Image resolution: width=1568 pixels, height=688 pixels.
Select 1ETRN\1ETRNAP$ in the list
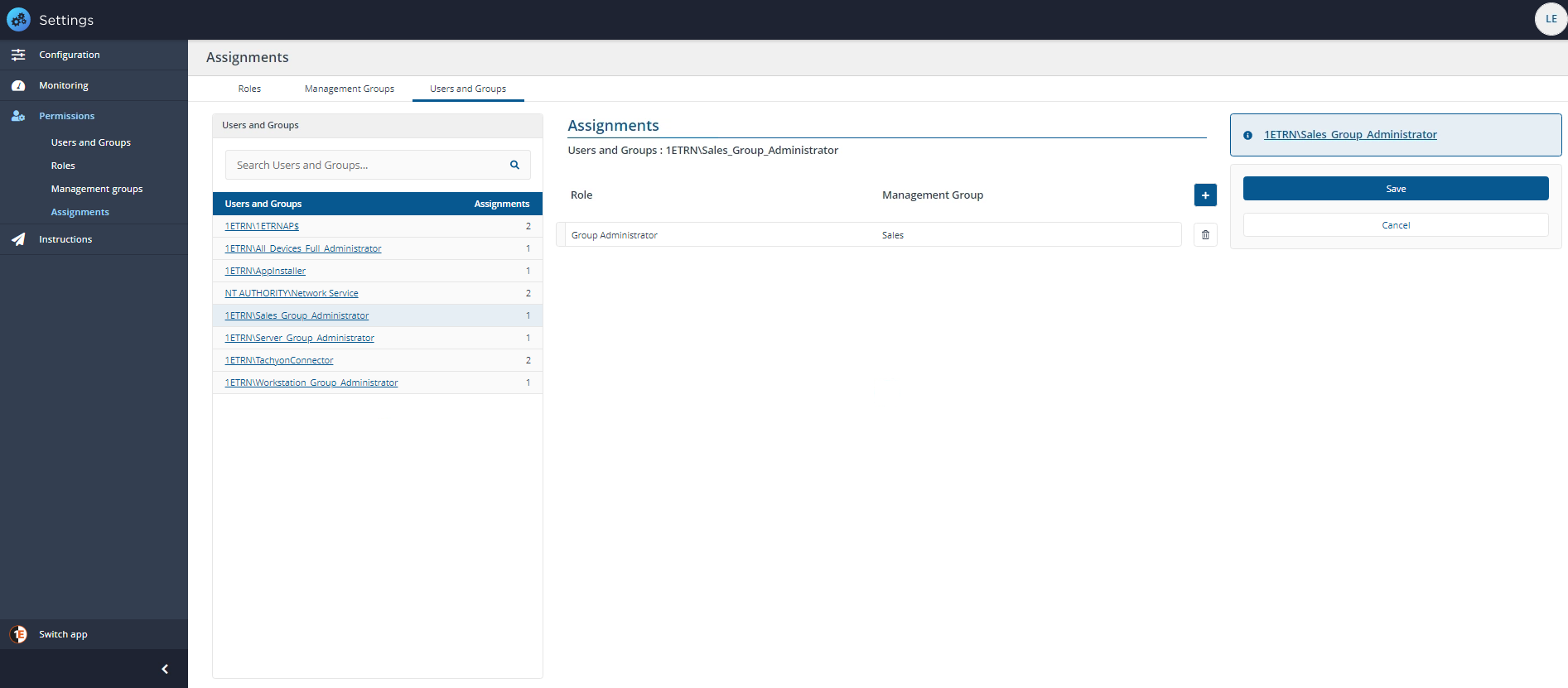coord(262,226)
